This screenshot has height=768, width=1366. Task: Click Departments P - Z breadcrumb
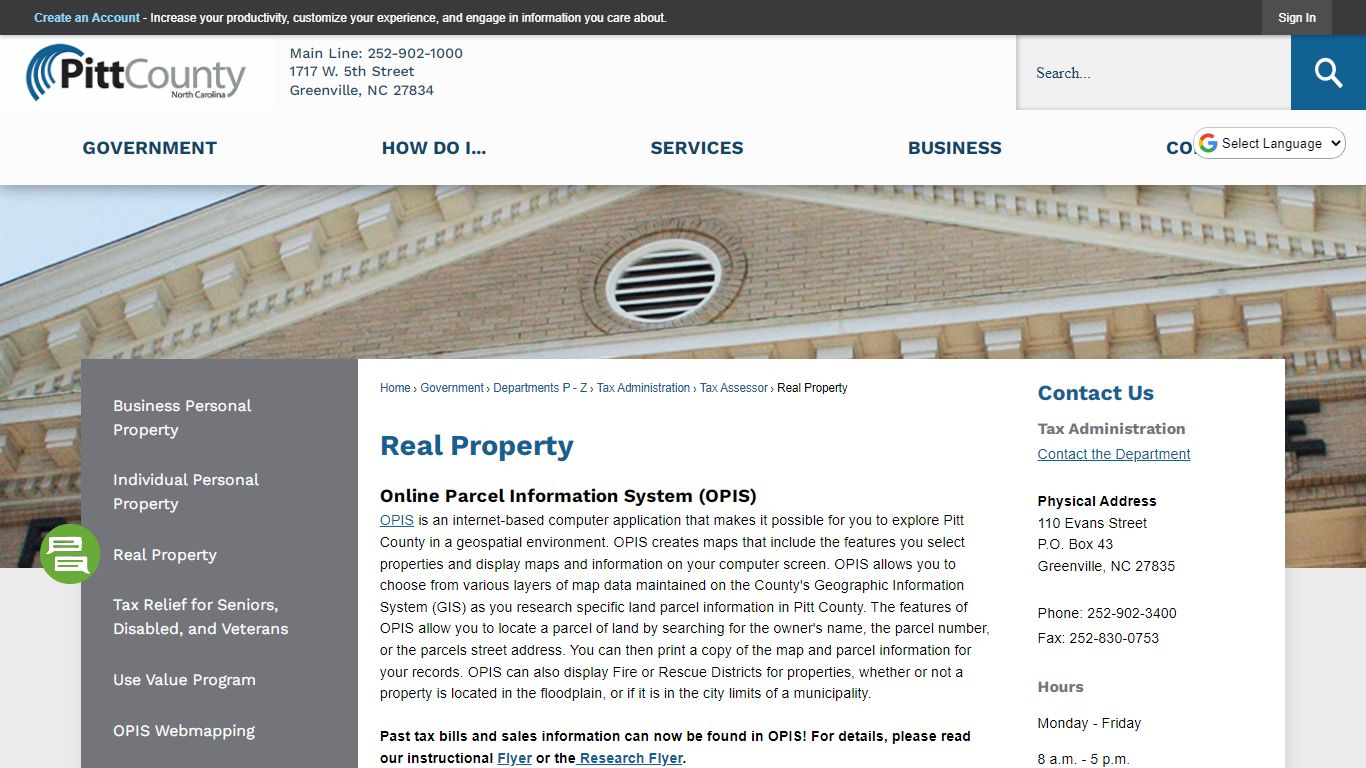coord(540,388)
